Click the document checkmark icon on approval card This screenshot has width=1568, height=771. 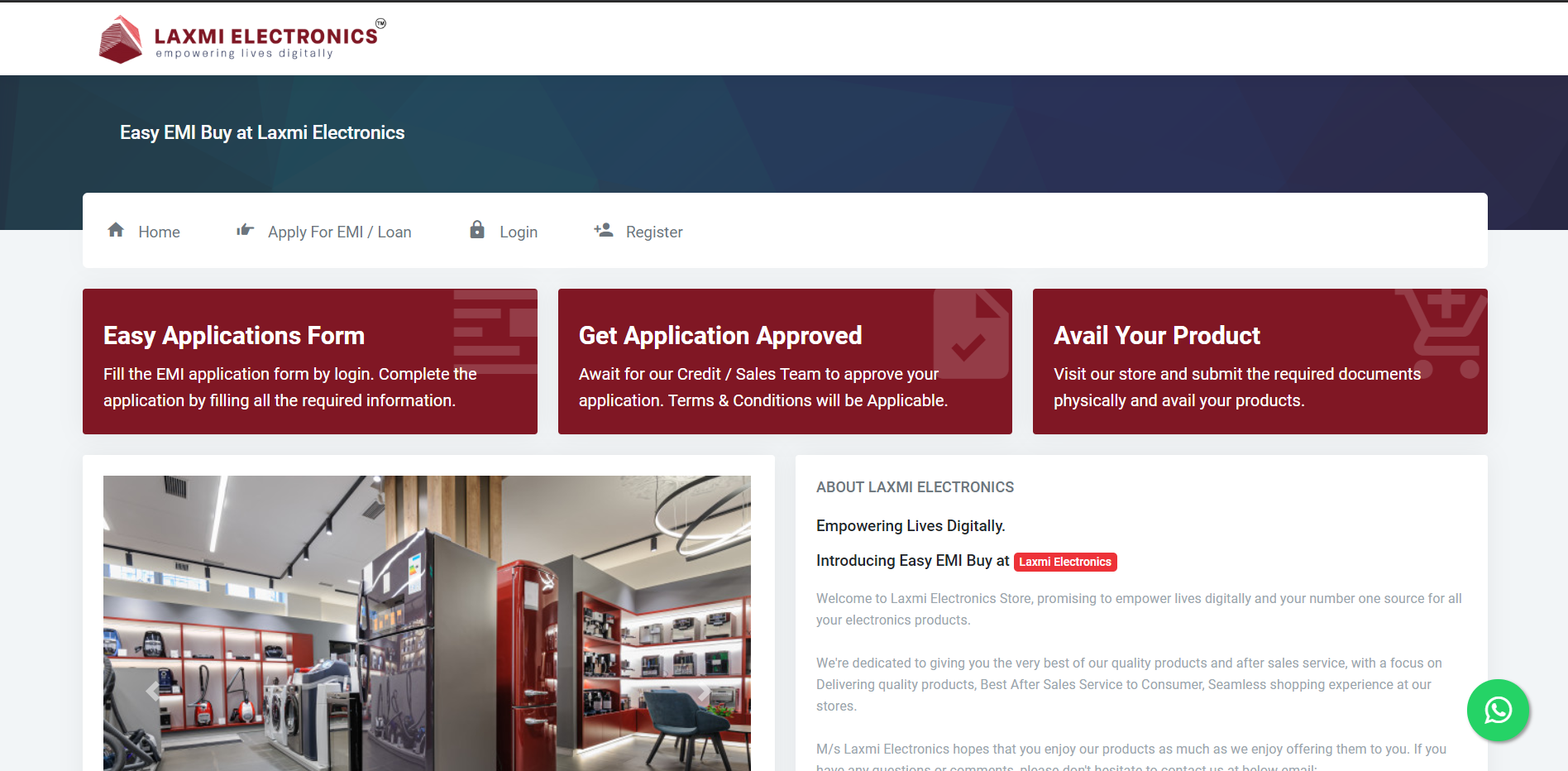click(x=970, y=335)
